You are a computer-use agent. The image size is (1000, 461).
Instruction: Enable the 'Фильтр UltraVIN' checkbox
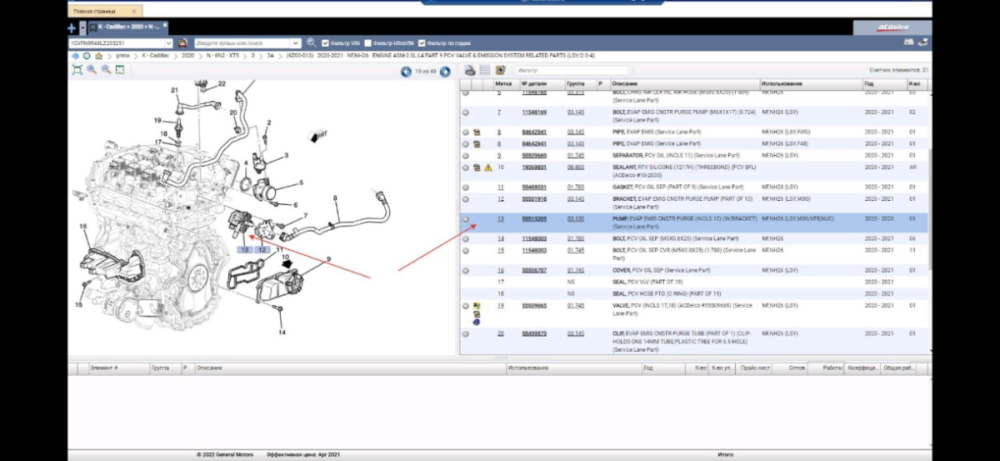[x=366, y=43]
